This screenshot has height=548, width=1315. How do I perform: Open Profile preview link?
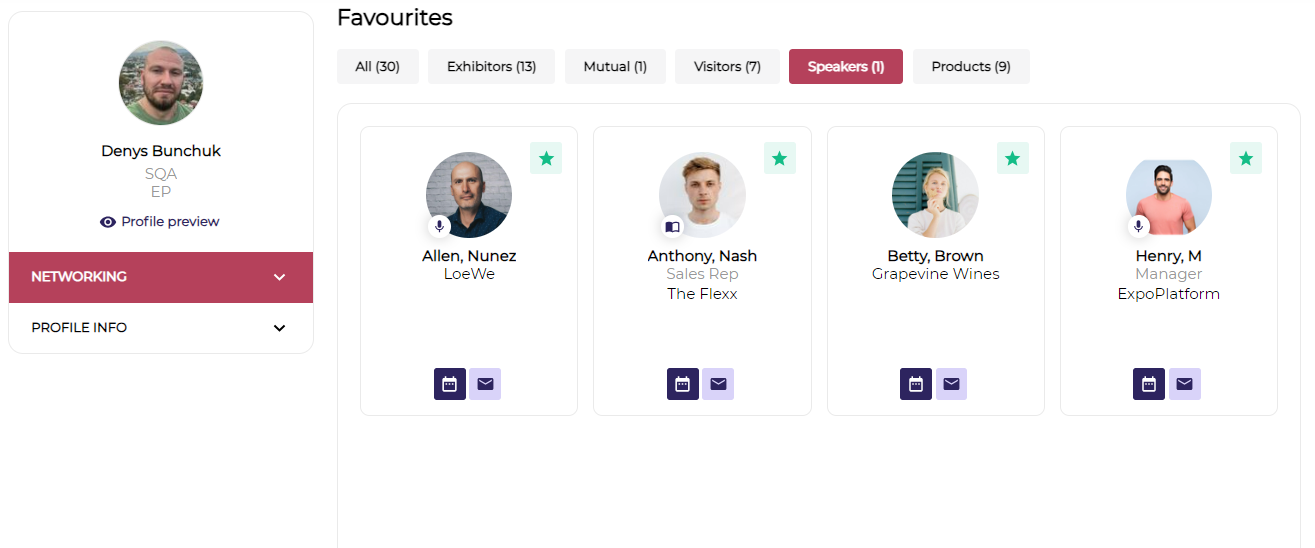(160, 222)
